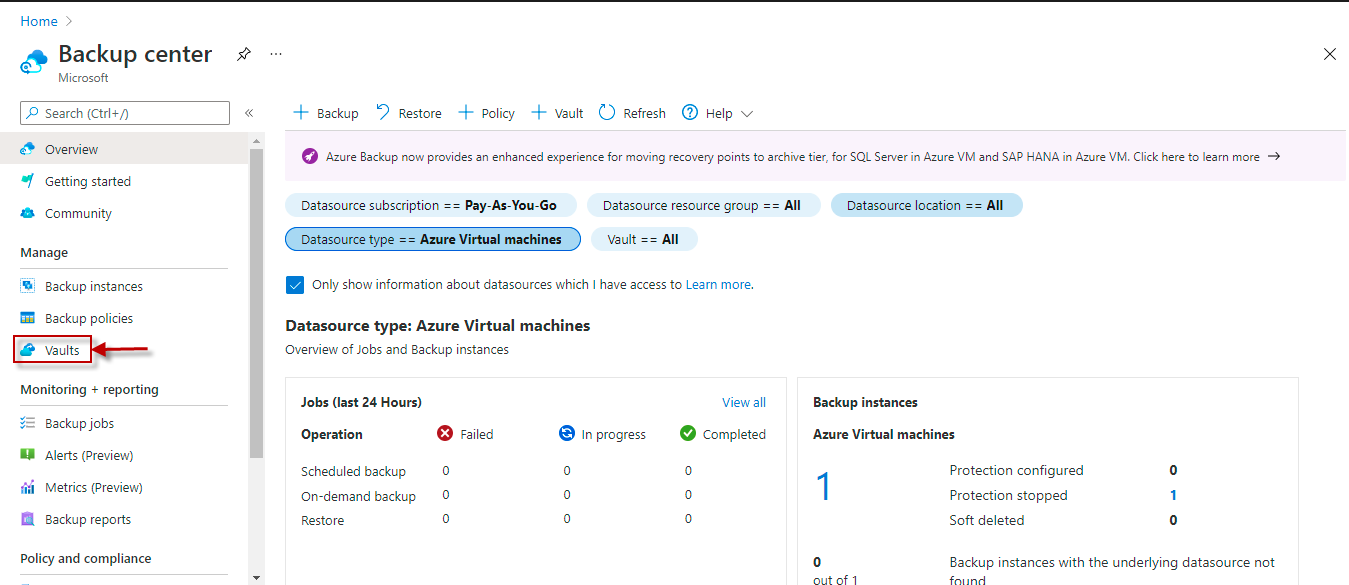
Task: Click the large backup instances count 1
Action: pyautogui.click(x=823, y=487)
